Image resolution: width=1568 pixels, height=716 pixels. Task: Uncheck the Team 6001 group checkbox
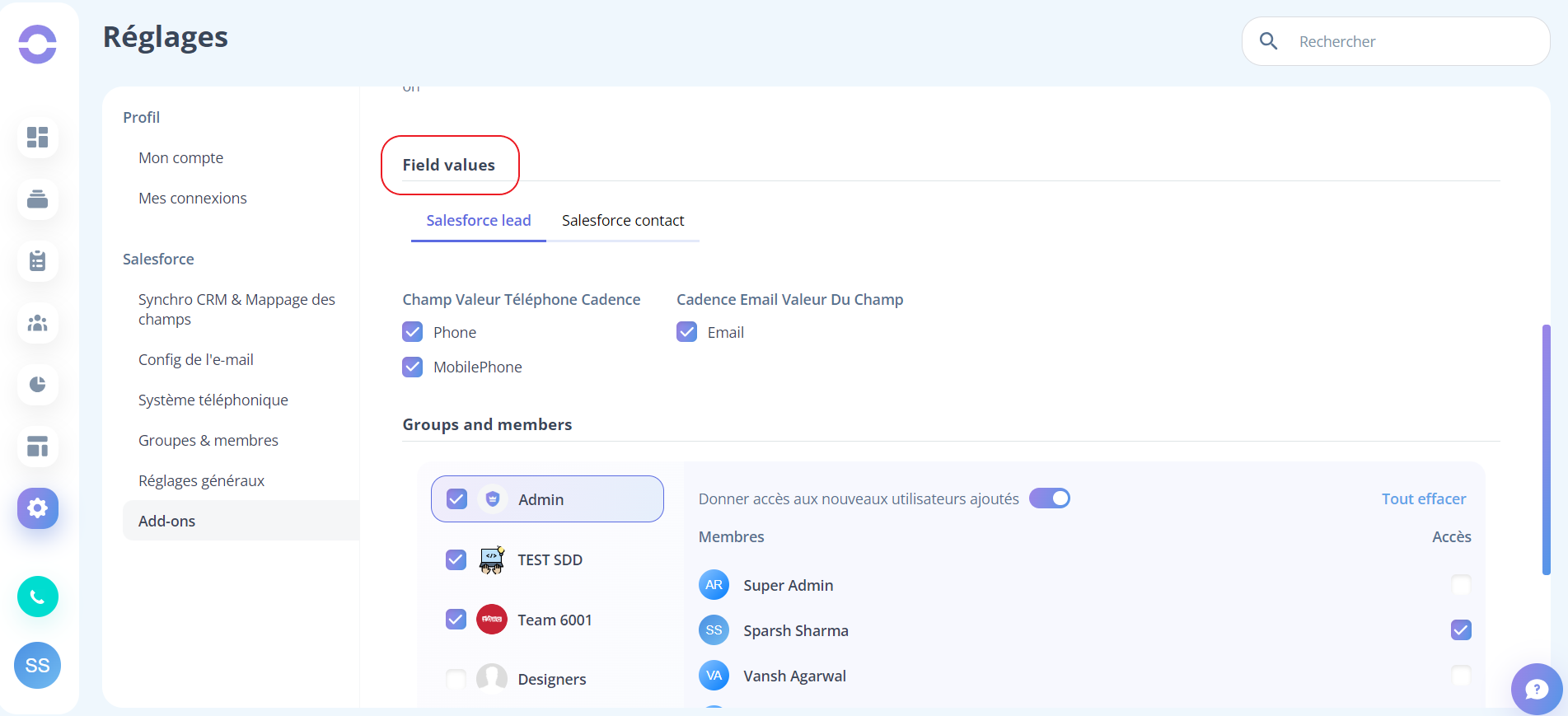tap(456, 619)
